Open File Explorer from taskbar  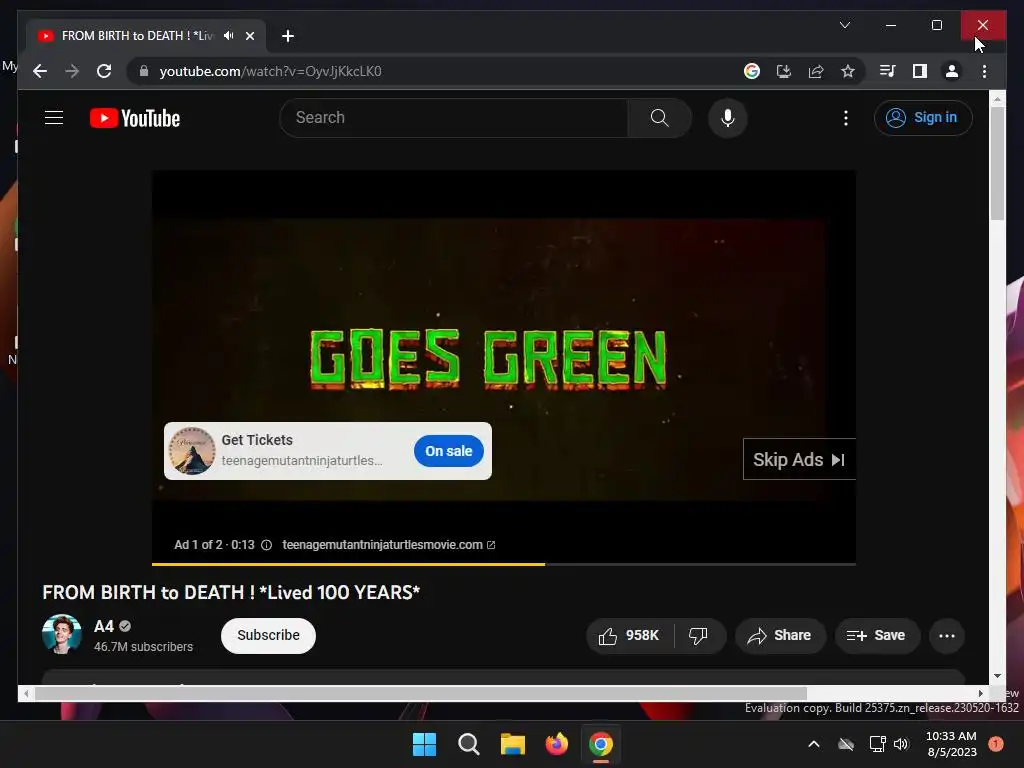[x=513, y=744]
